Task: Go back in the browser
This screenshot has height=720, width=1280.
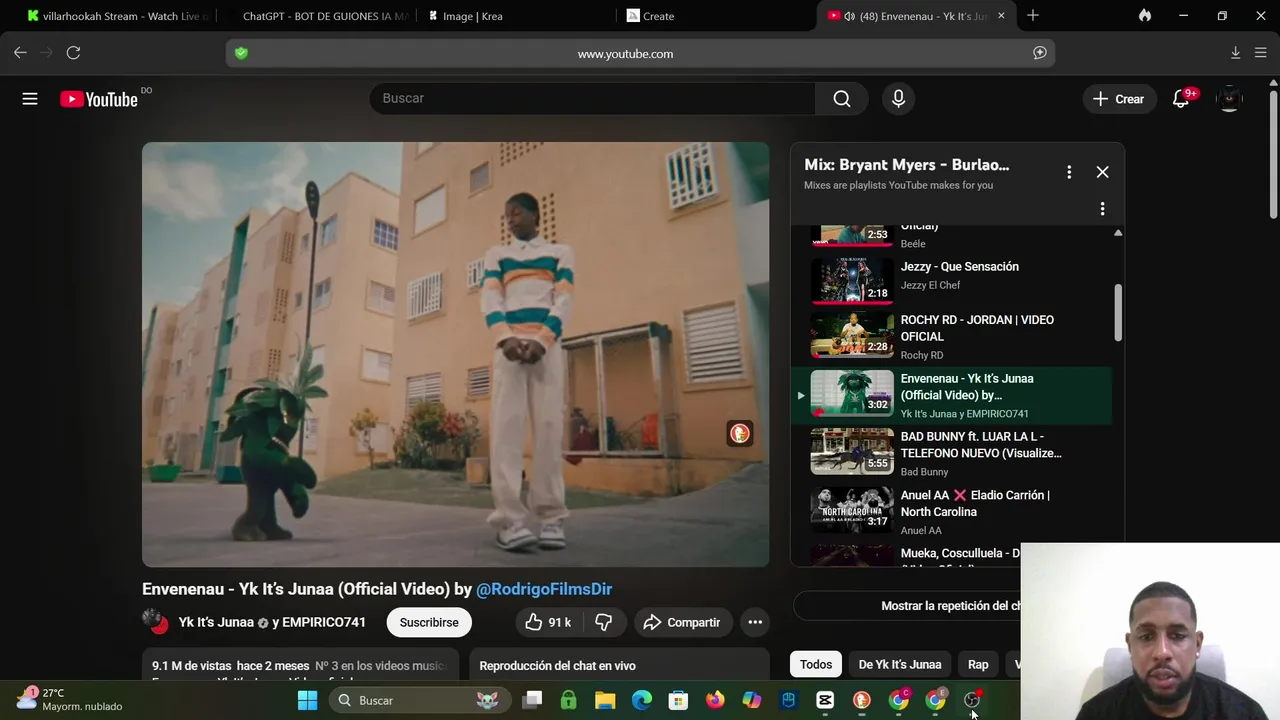Action: click(x=20, y=53)
